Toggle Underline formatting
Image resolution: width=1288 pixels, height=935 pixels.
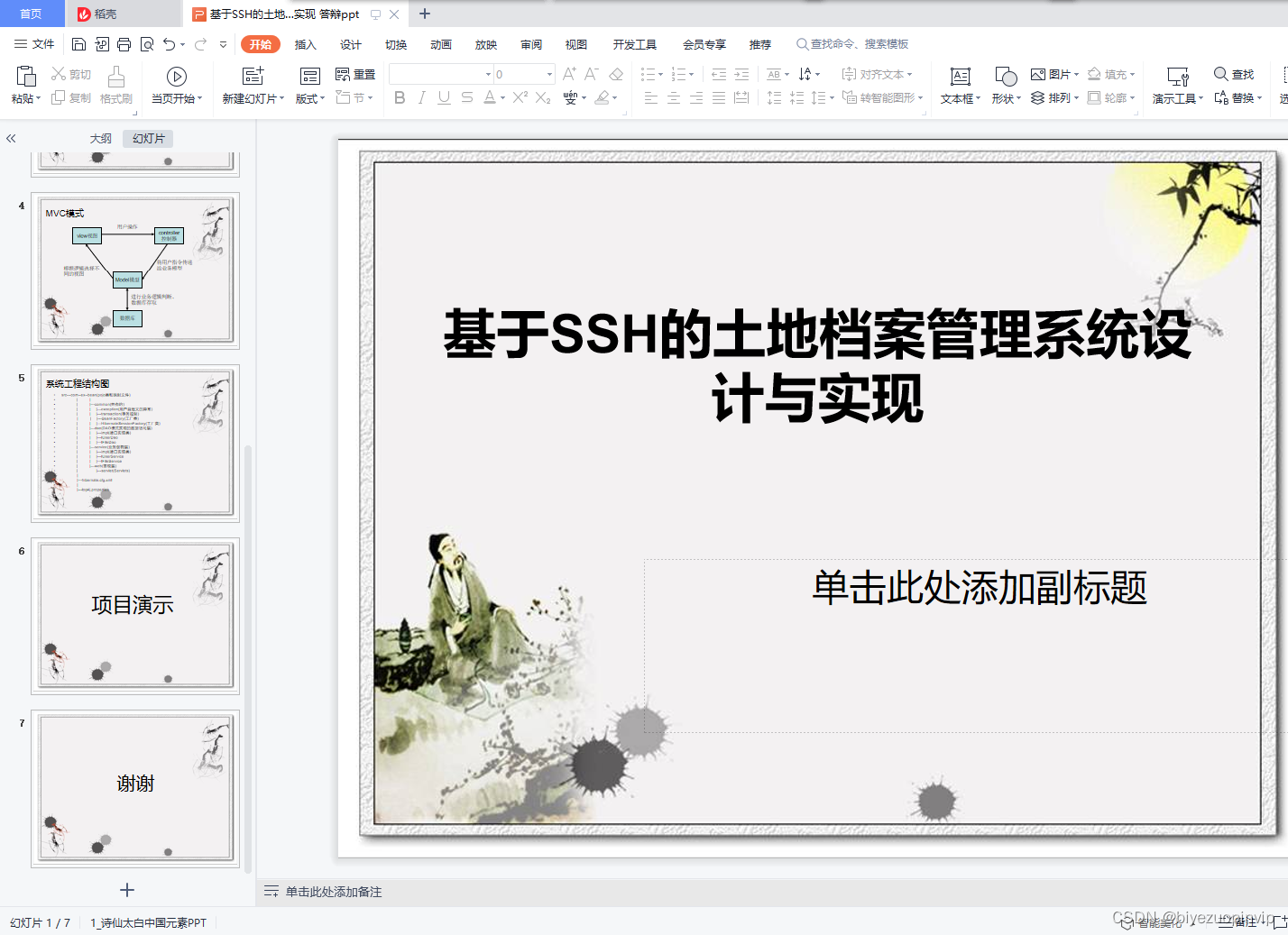pyautogui.click(x=444, y=97)
